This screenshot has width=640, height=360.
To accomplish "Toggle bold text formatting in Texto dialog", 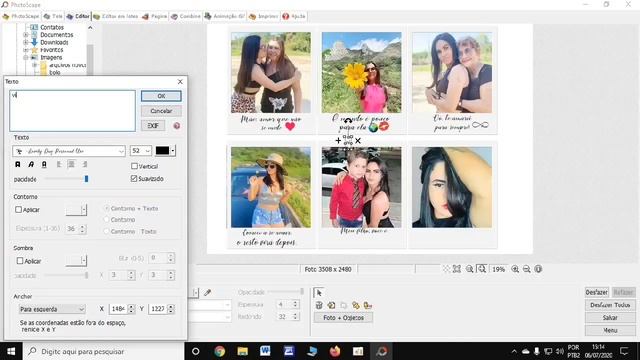I will click(18, 164).
